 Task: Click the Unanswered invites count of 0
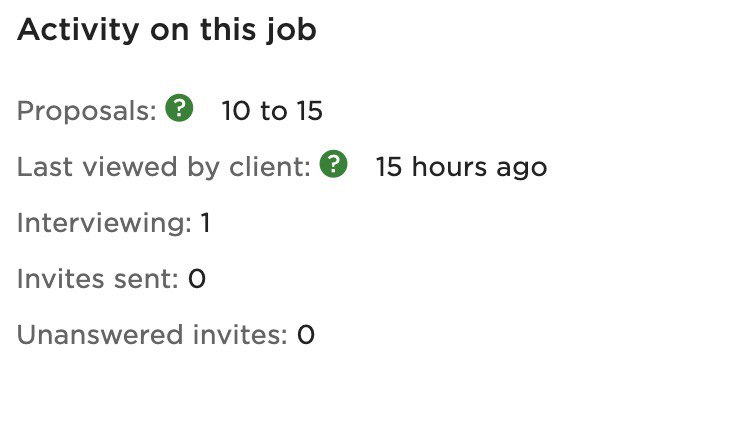pyautogui.click(x=306, y=334)
